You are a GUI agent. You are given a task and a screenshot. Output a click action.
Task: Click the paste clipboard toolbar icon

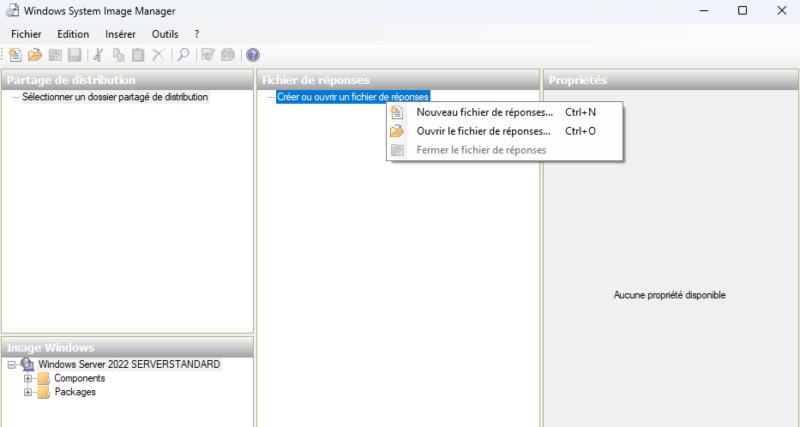point(138,55)
